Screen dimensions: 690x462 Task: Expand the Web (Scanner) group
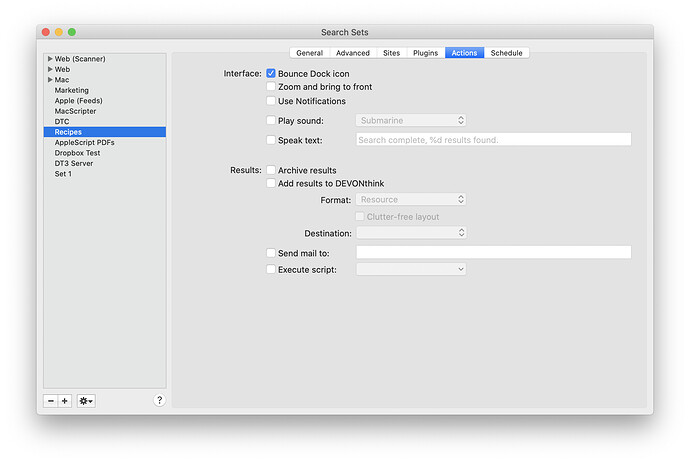[50, 59]
